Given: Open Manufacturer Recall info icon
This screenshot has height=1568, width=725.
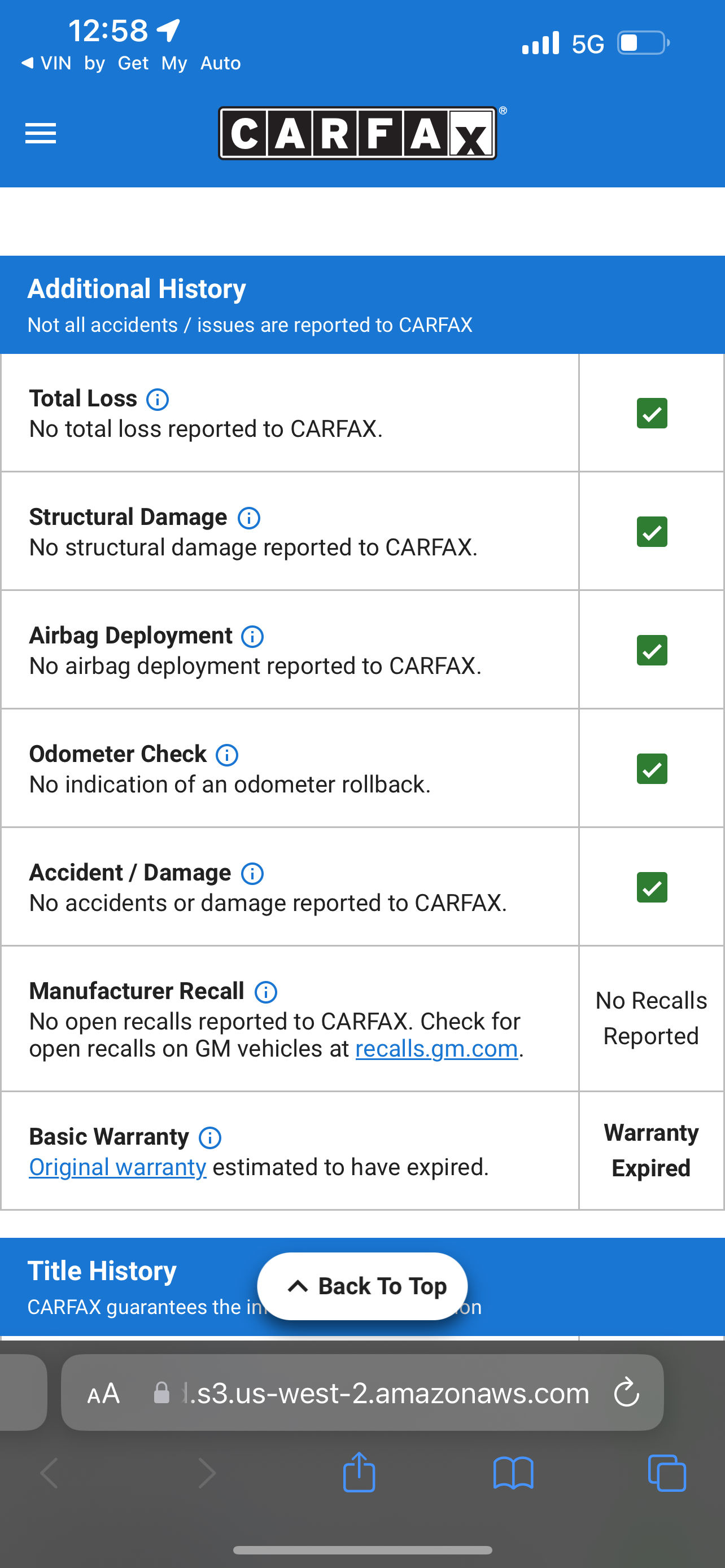Looking at the screenshot, I should [266, 992].
